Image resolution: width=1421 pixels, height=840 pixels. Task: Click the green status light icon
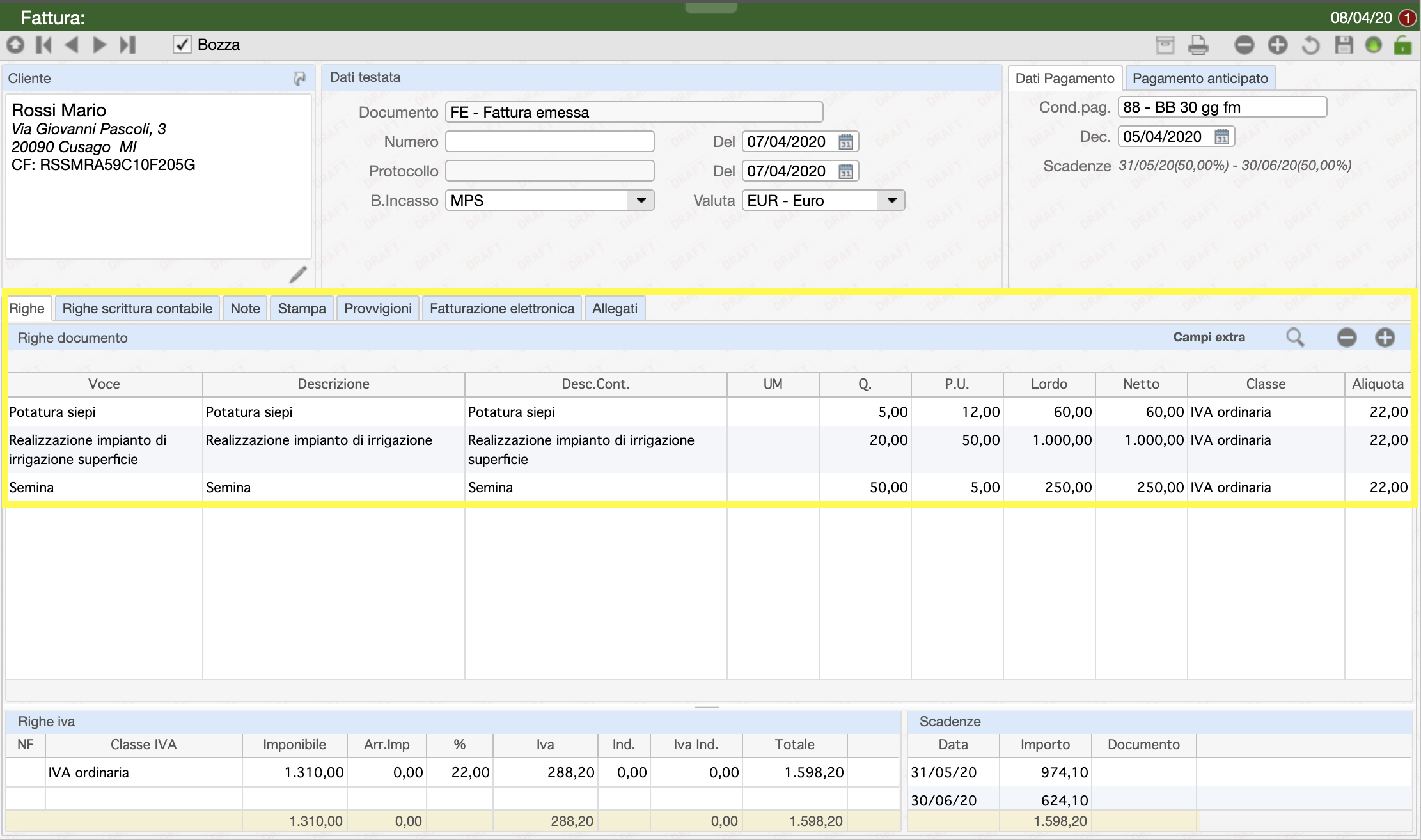point(1373,45)
